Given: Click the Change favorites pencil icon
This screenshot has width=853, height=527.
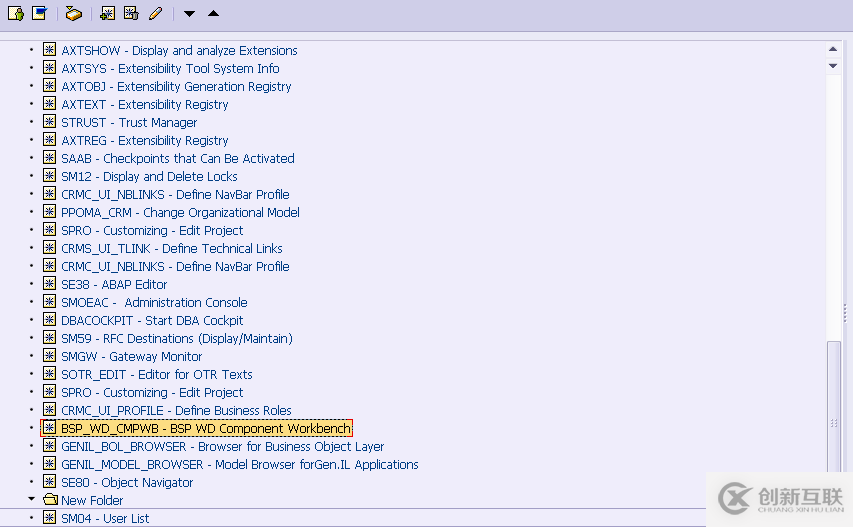Looking at the screenshot, I should [x=156, y=13].
